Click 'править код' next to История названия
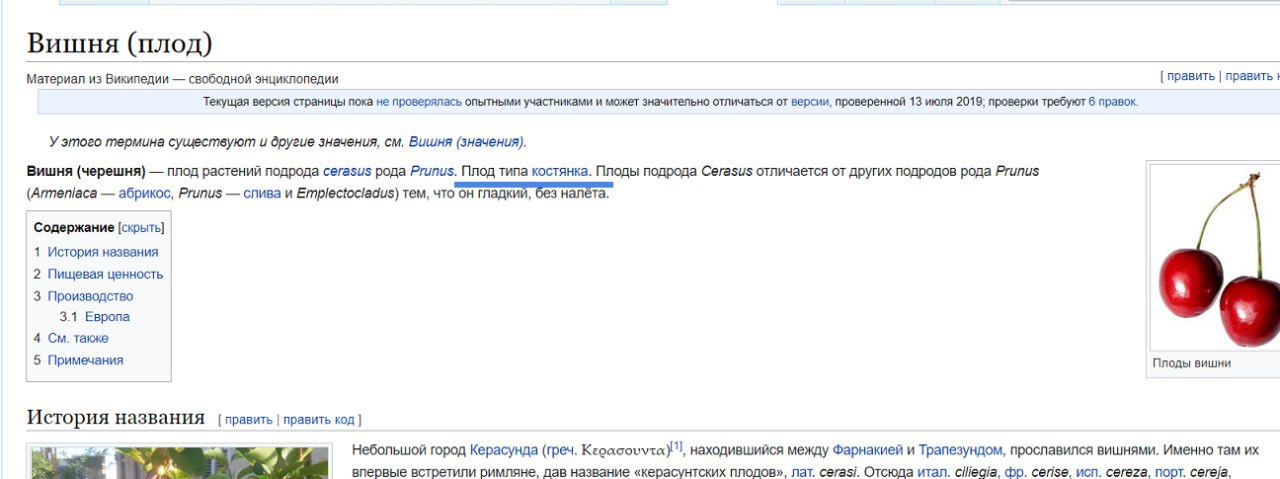The width and height of the screenshot is (1280, 479). pos(319,420)
